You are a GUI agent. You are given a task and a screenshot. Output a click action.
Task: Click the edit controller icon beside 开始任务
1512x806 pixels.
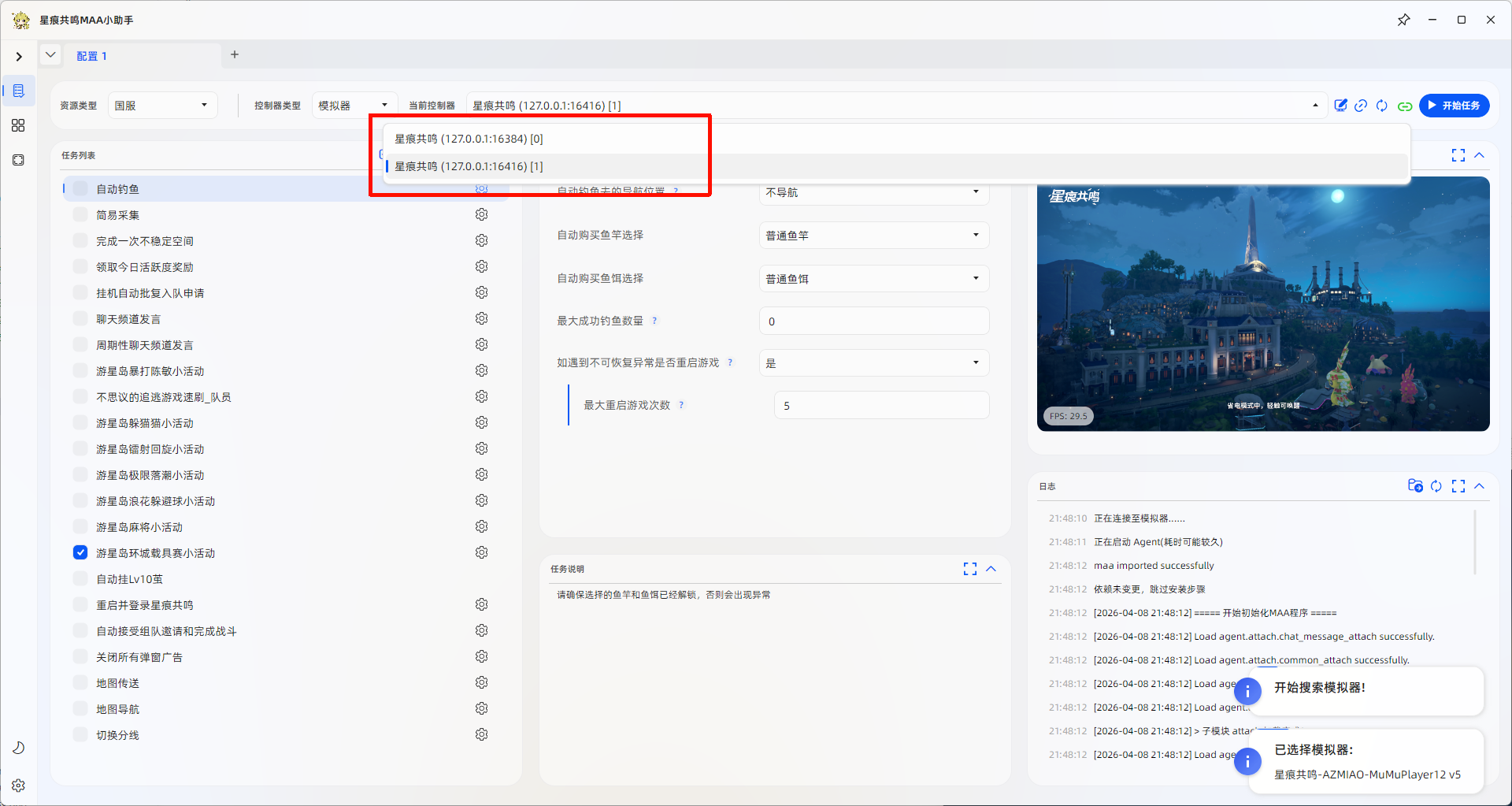(1340, 106)
